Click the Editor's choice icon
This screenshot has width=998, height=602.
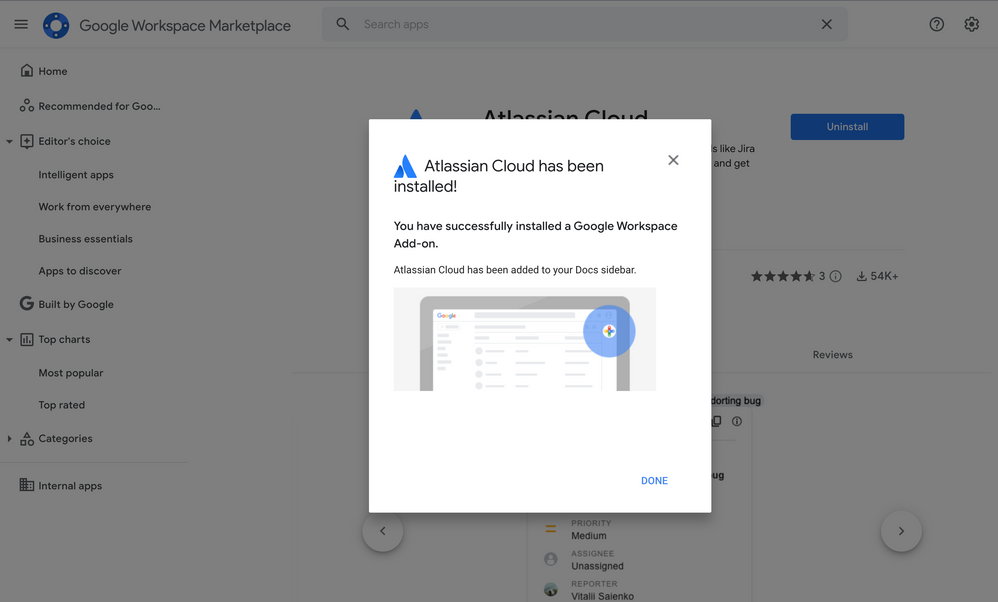(x=27, y=141)
